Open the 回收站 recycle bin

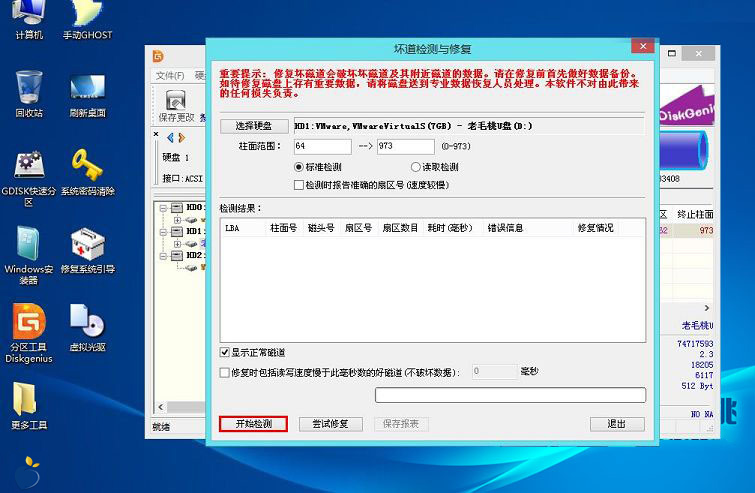tap(29, 94)
